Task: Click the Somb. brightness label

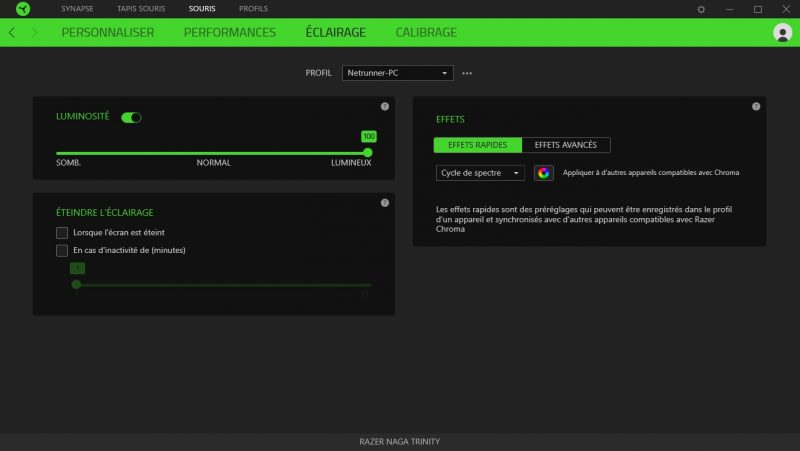Action: coord(68,163)
